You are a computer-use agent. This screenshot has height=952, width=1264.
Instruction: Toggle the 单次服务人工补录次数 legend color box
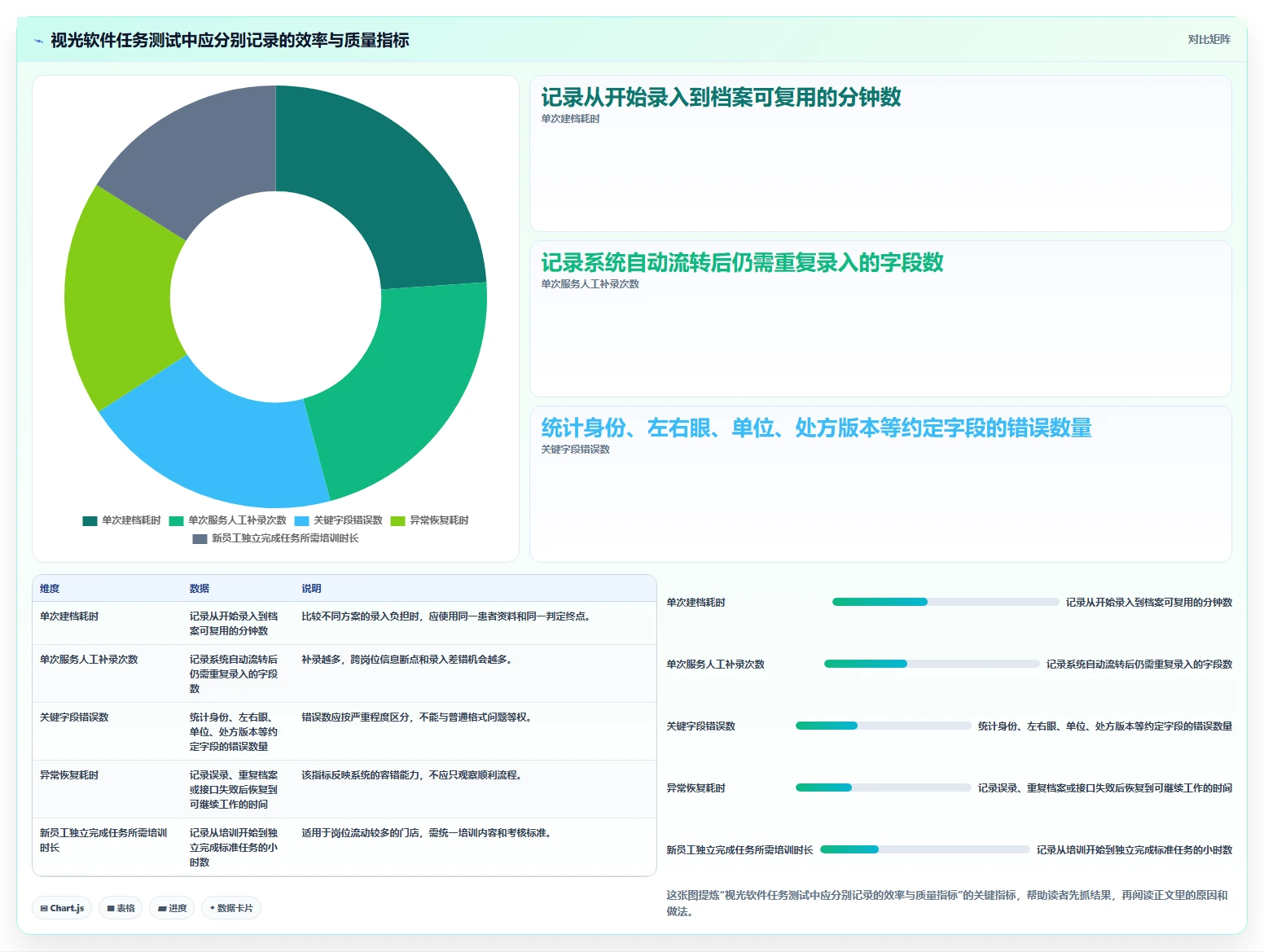pos(176,521)
